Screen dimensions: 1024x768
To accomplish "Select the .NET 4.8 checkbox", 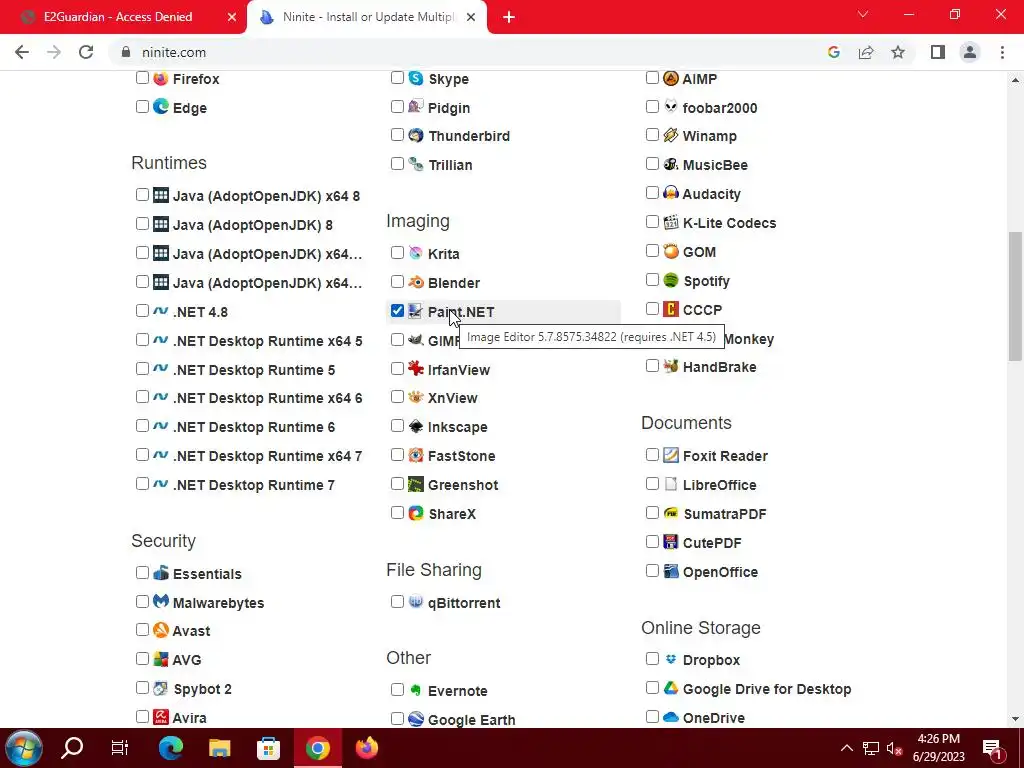I will click(142, 311).
